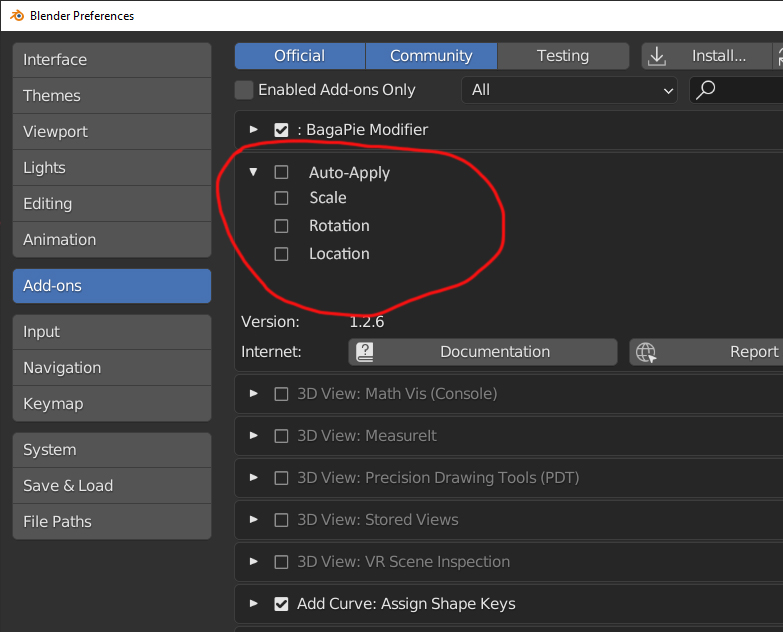Click the globe icon on Report button
Viewport: 783px width, 632px height.
click(646, 352)
